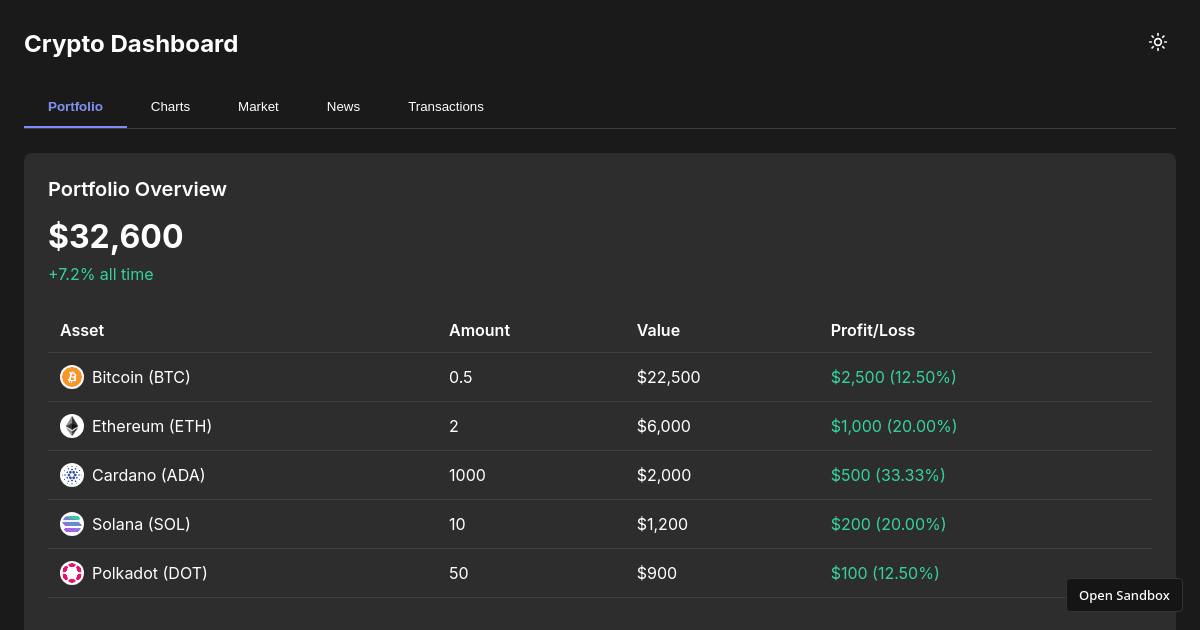Screen dimensions: 1200x630
Task: Click the $32,600 total value
Action: (x=116, y=236)
